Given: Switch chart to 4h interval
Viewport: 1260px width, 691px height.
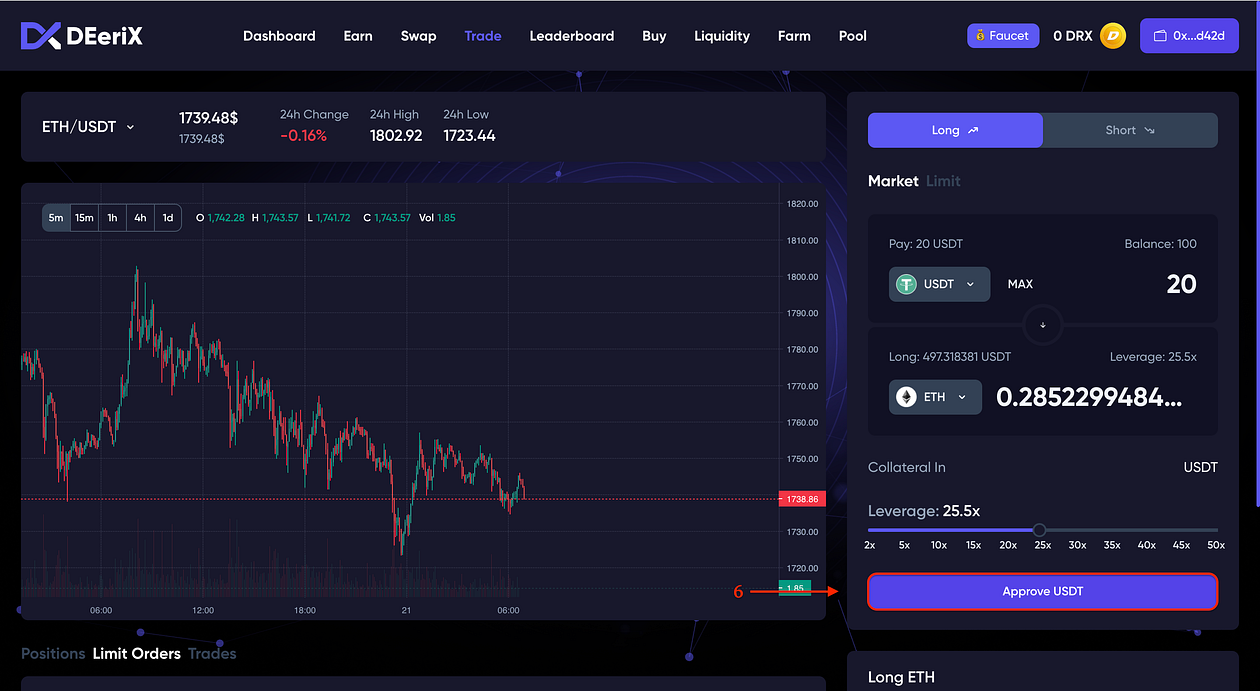Looking at the screenshot, I should coord(140,218).
